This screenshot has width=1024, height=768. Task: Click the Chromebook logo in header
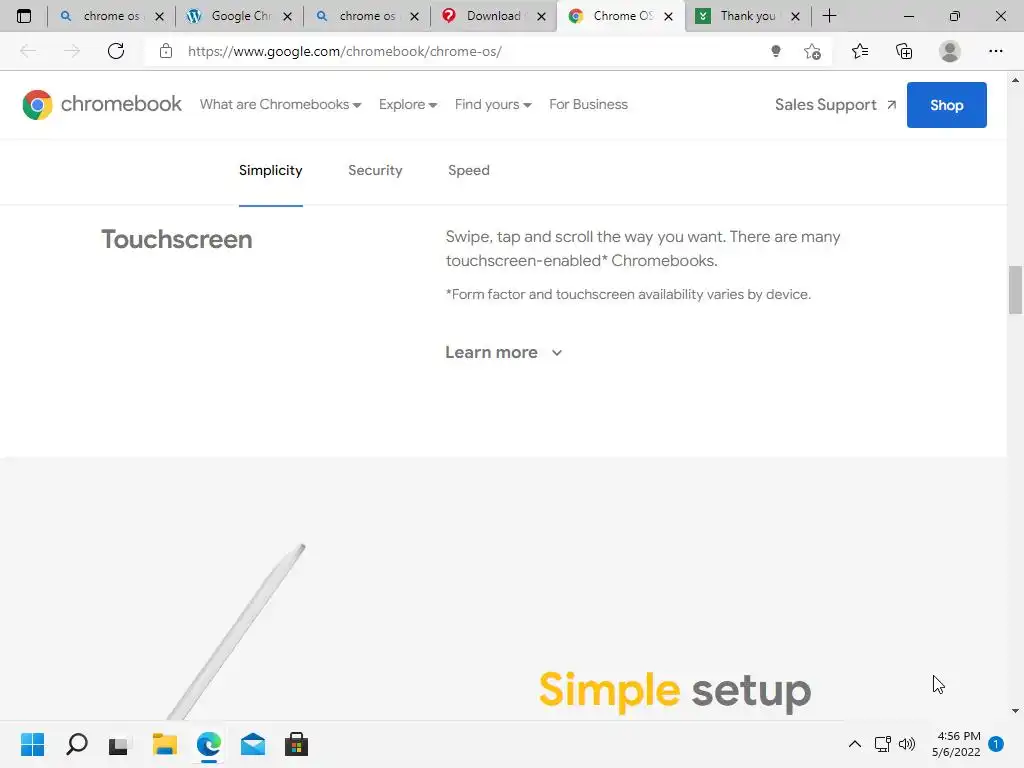tap(102, 104)
